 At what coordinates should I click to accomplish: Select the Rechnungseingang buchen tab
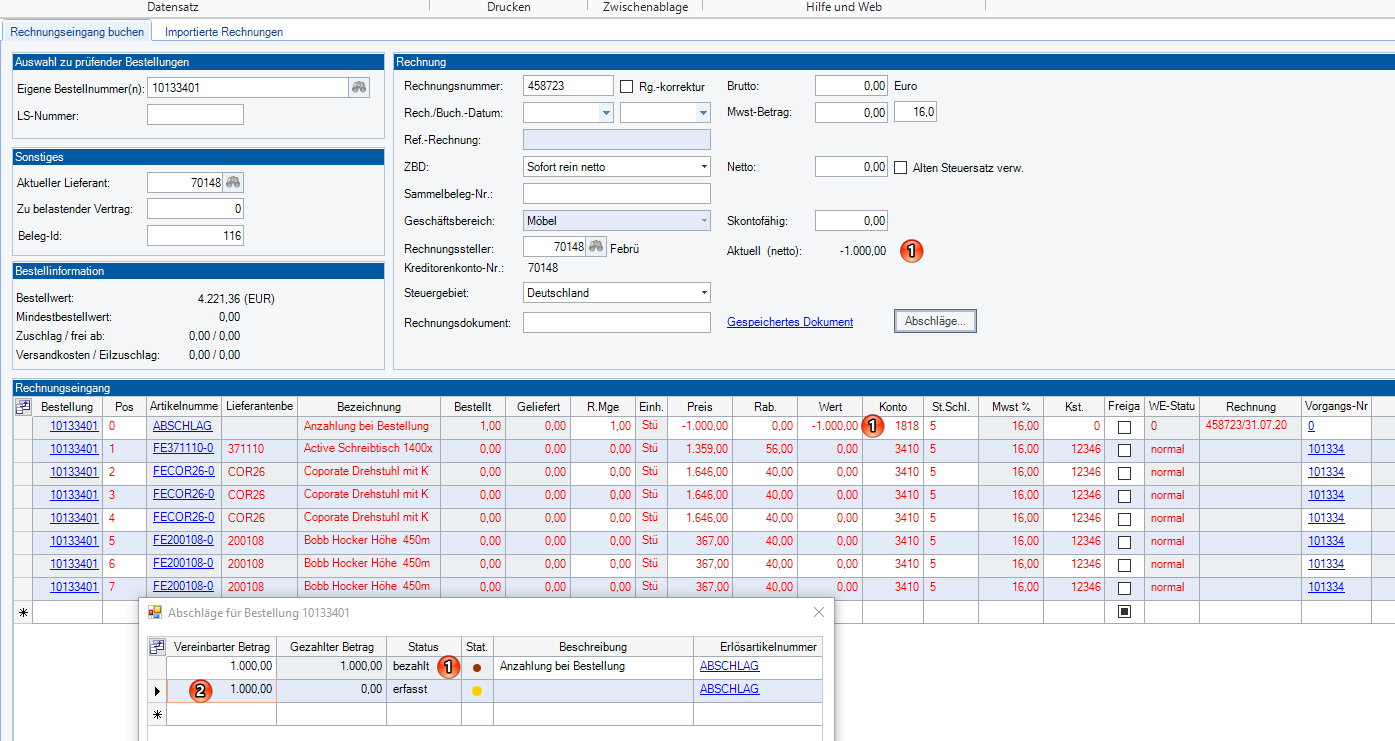[x=77, y=32]
